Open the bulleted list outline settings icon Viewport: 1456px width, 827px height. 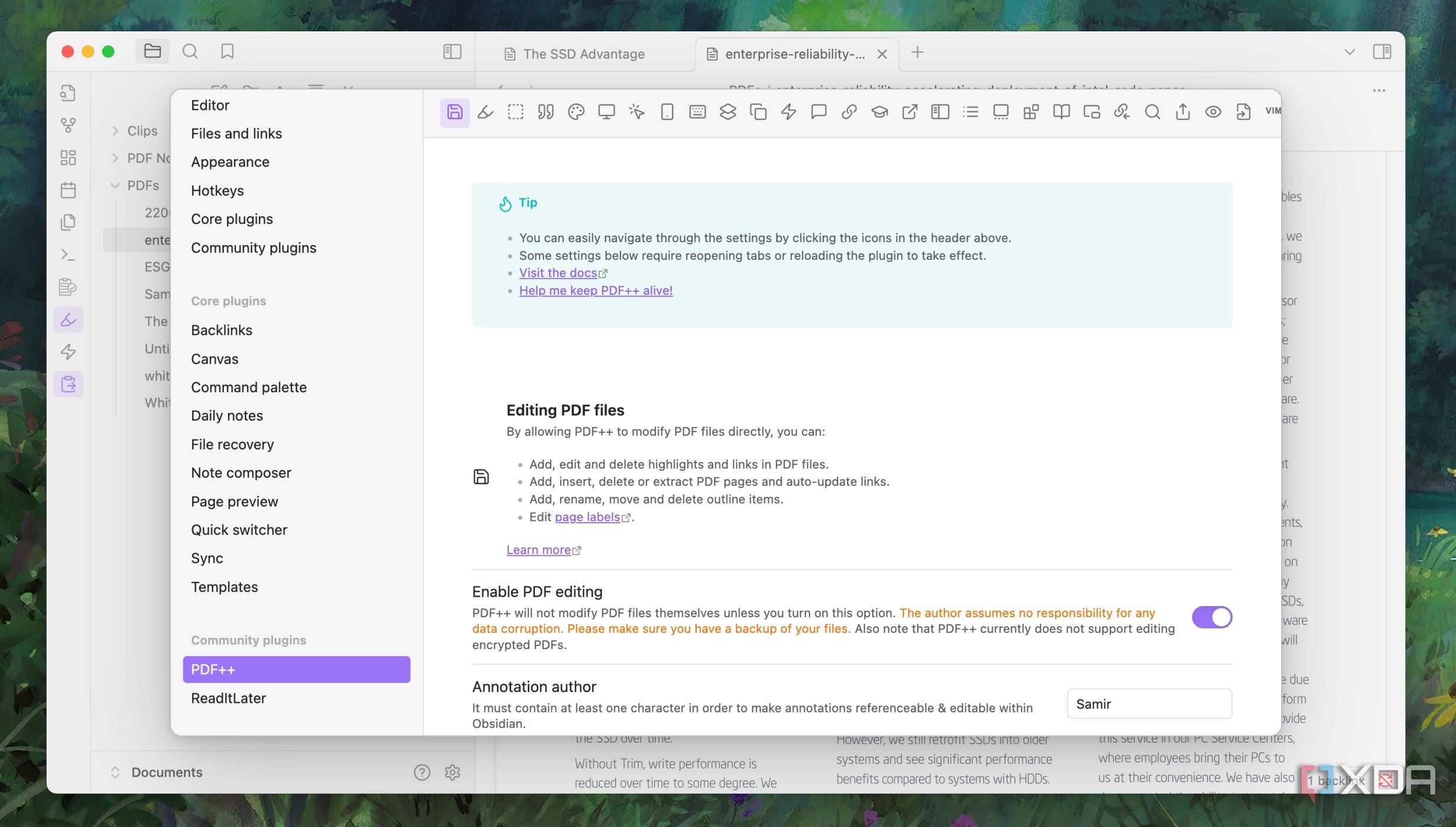tap(970, 112)
